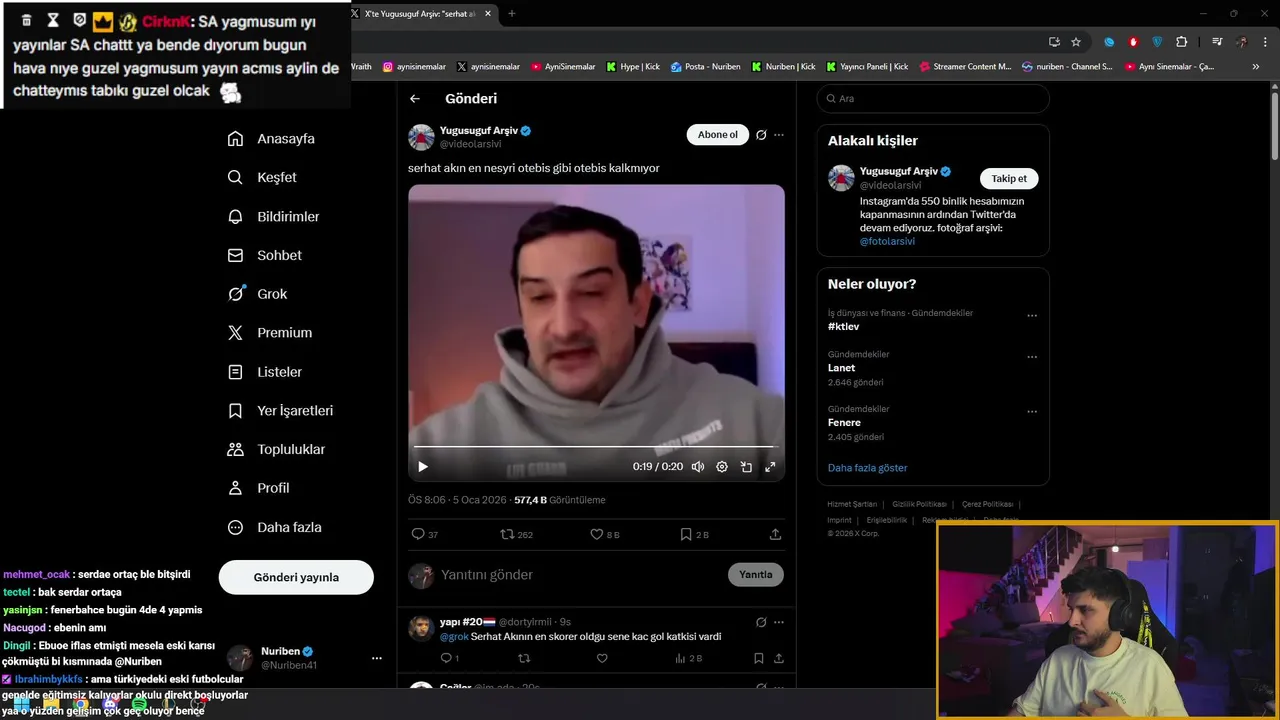Repost the yapı #20 comment
1280x720 pixels.
[524, 658]
